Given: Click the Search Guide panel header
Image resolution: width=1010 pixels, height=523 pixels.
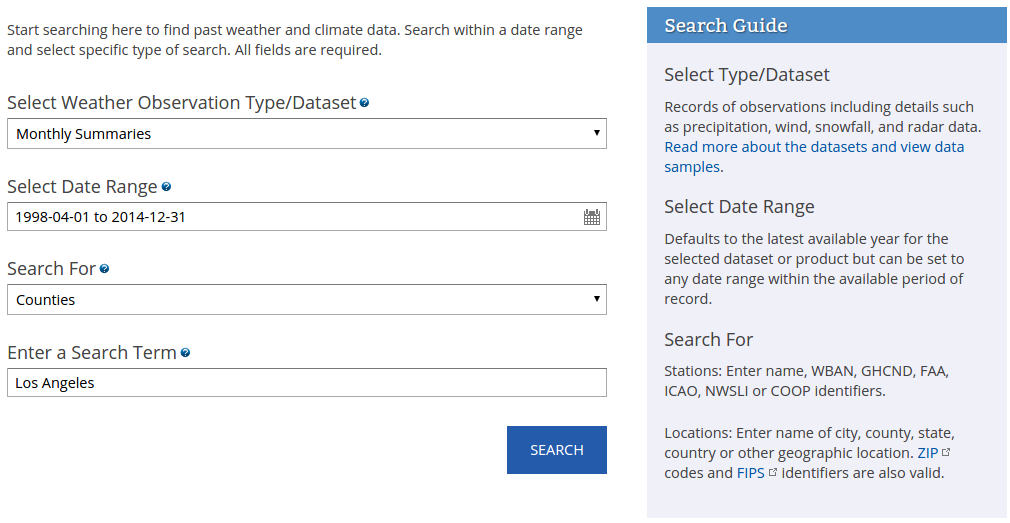Looking at the screenshot, I should point(826,26).
